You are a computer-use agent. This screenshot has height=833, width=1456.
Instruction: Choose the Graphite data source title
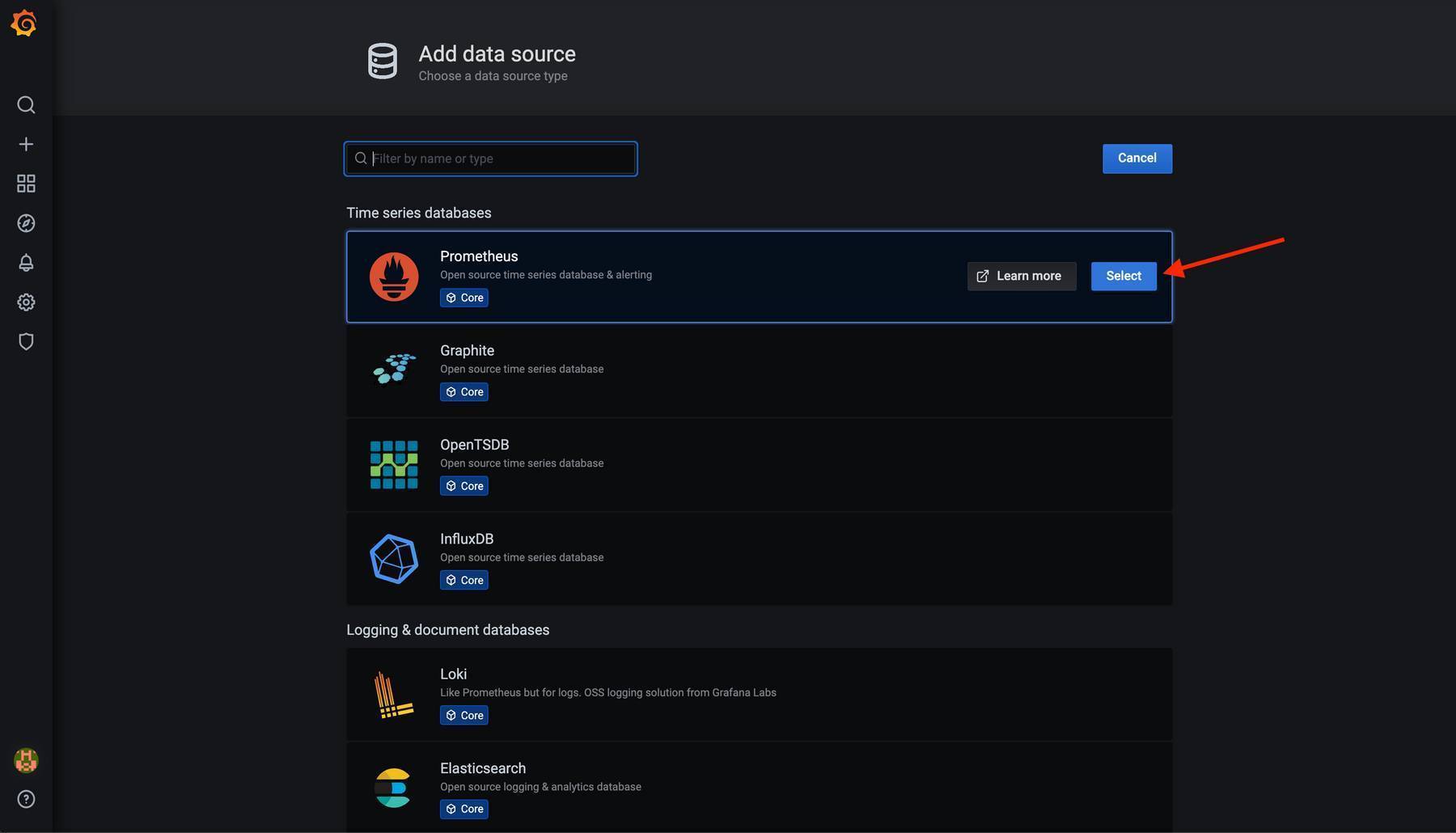467,351
